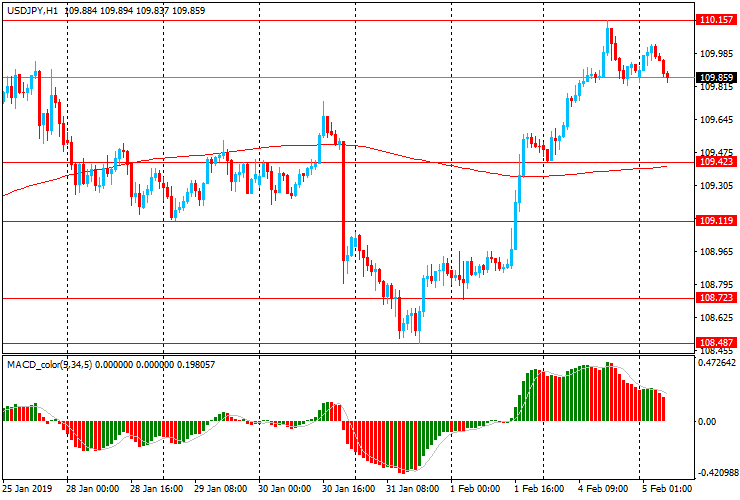Click the 110.157 resistance price label

(716, 20)
